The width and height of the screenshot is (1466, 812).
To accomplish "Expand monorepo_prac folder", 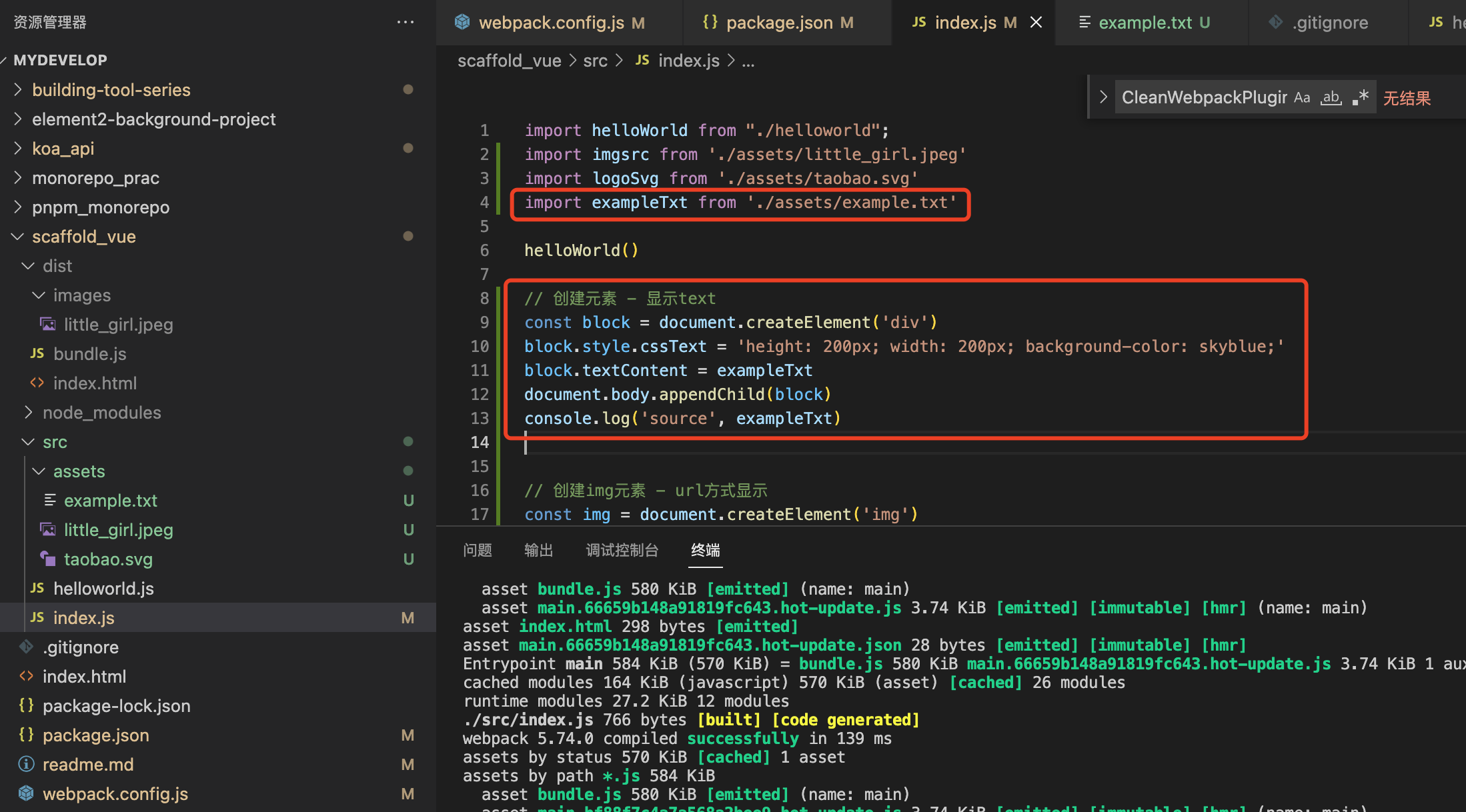I will tap(19, 177).
